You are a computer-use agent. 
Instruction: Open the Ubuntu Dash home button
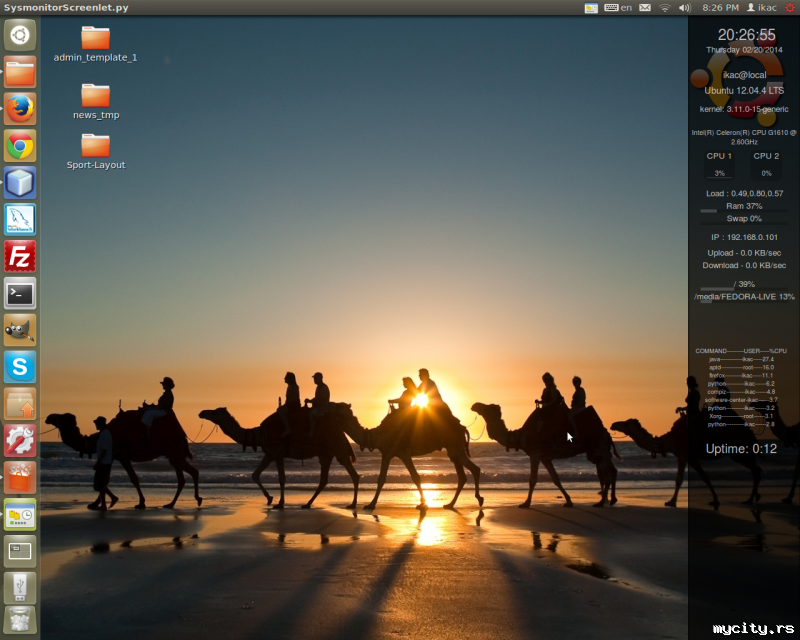point(20,36)
